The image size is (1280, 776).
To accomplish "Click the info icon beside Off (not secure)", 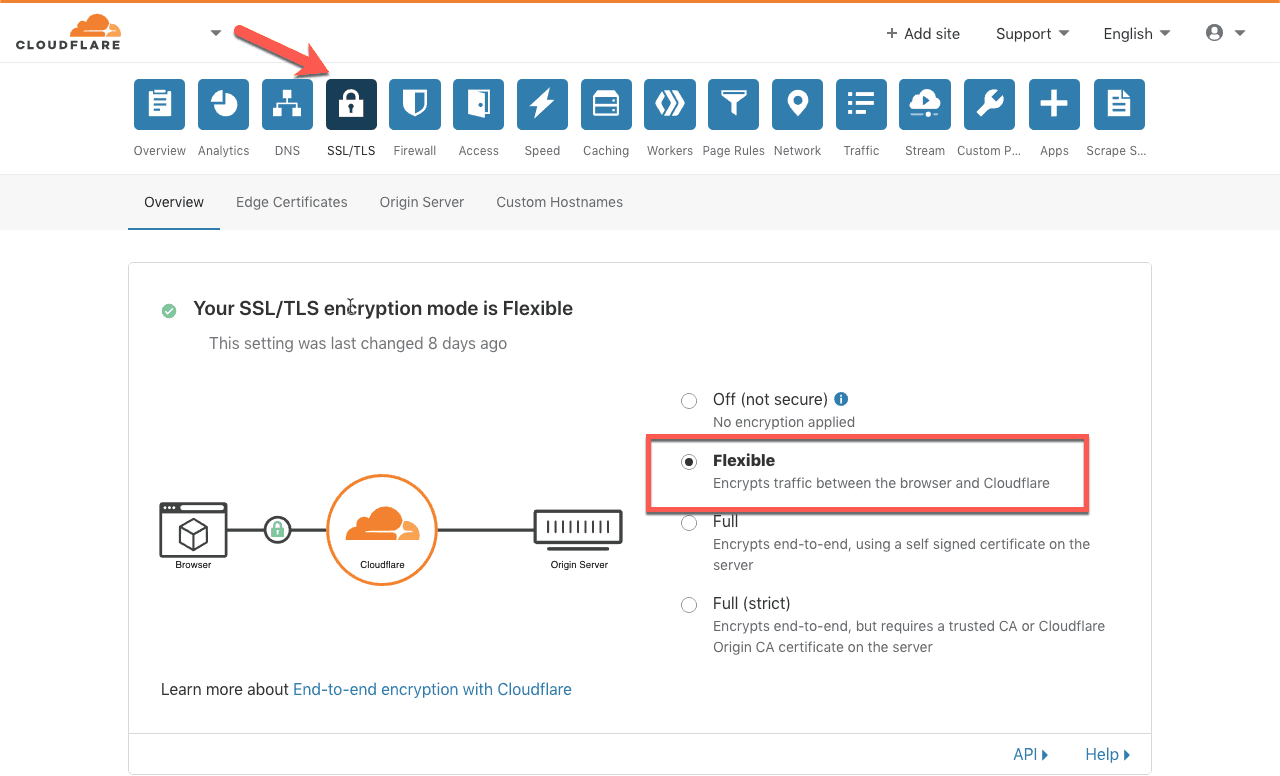I will pyautogui.click(x=841, y=398).
